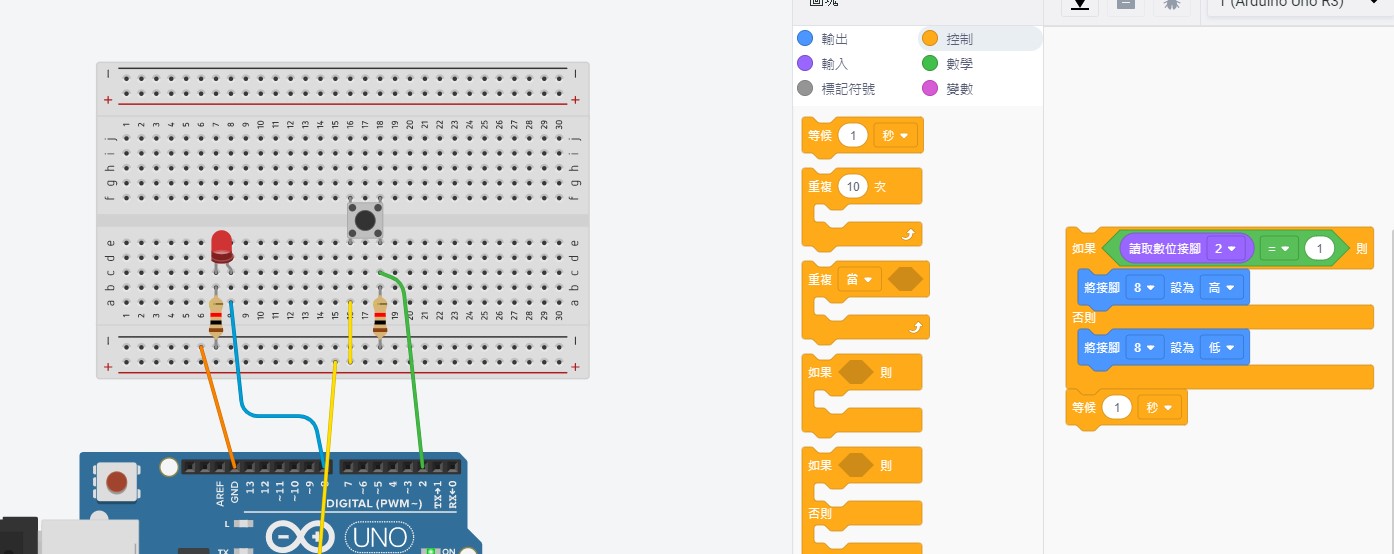Click the pushbutton component on the breadboard
Viewport: 1394px width, 554px height.
365,221
